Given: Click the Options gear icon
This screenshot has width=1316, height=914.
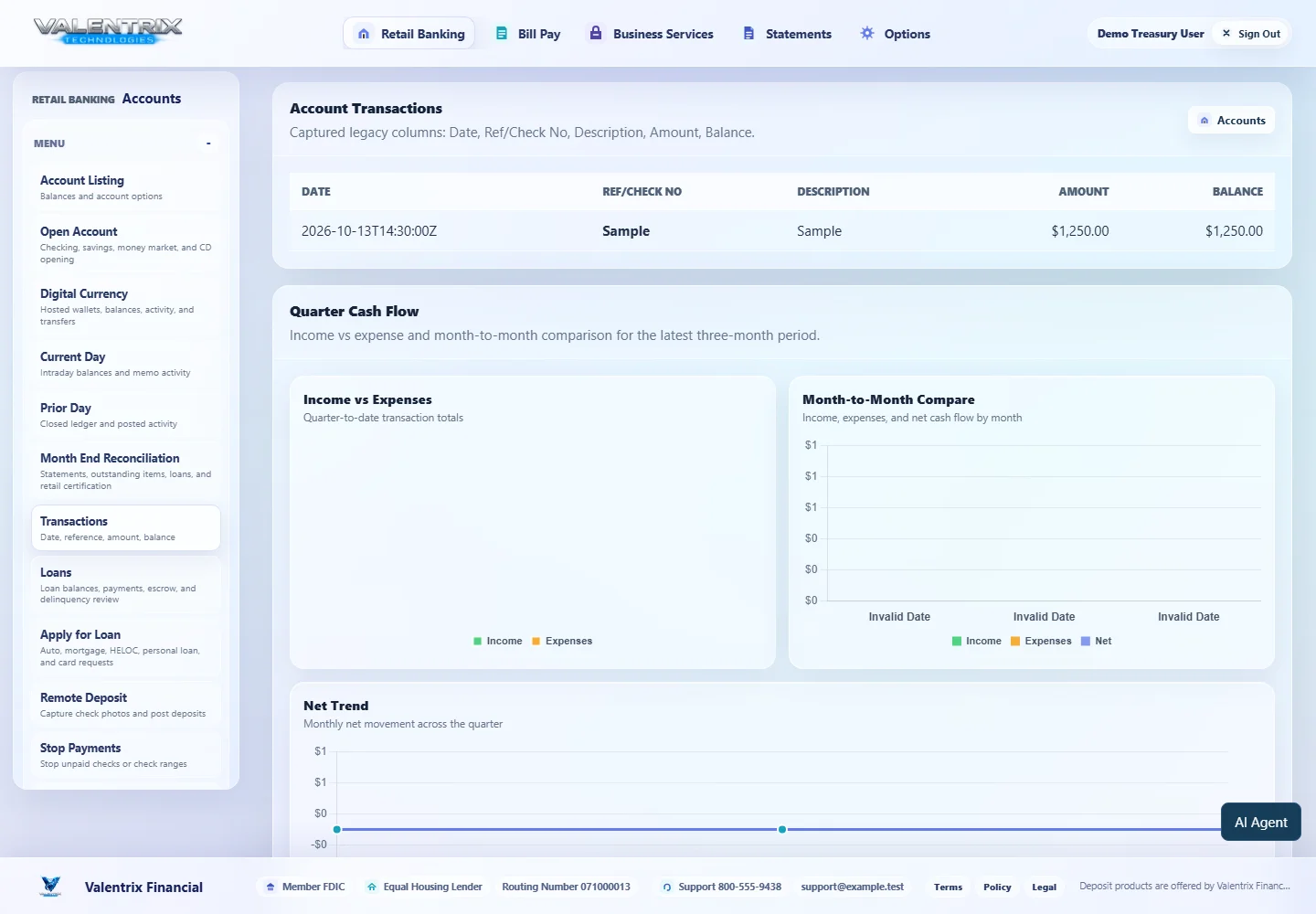Looking at the screenshot, I should pos(867,33).
